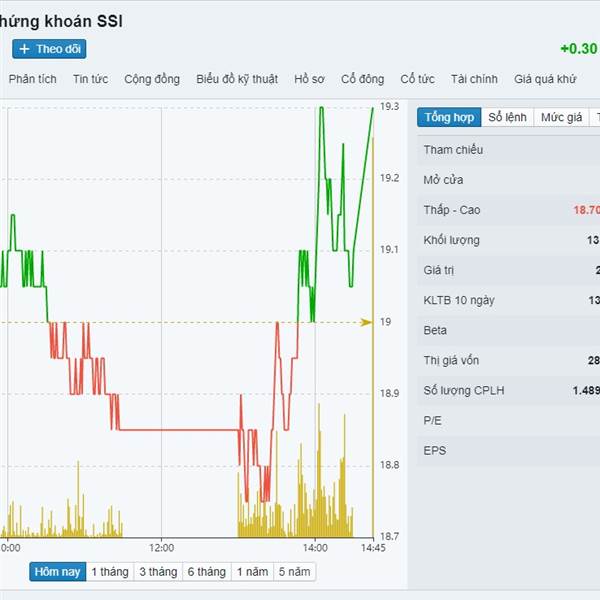
Task: Switch chart to 5 năm range
Action: click(x=294, y=572)
